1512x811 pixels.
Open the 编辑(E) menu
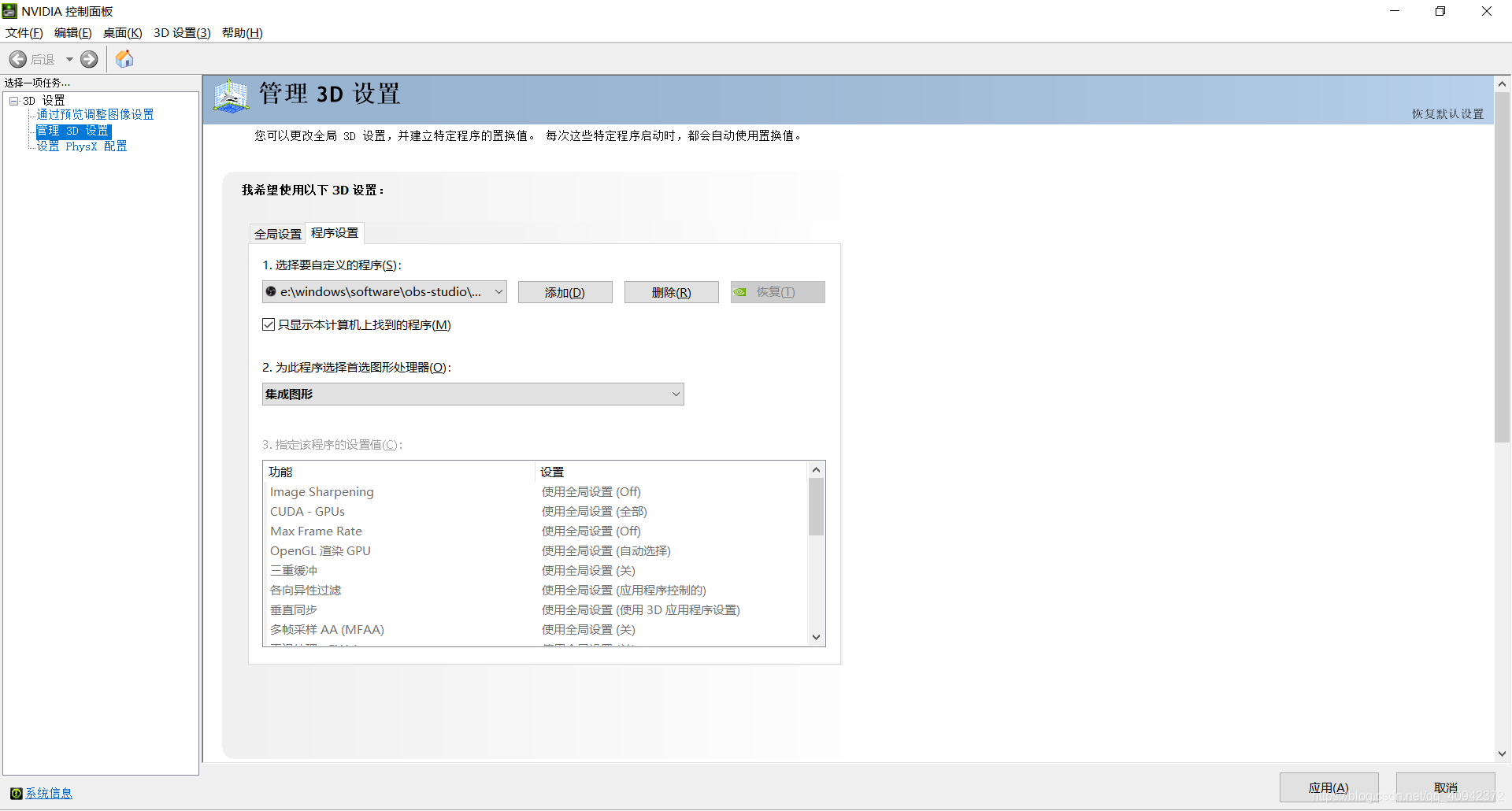click(x=72, y=33)
